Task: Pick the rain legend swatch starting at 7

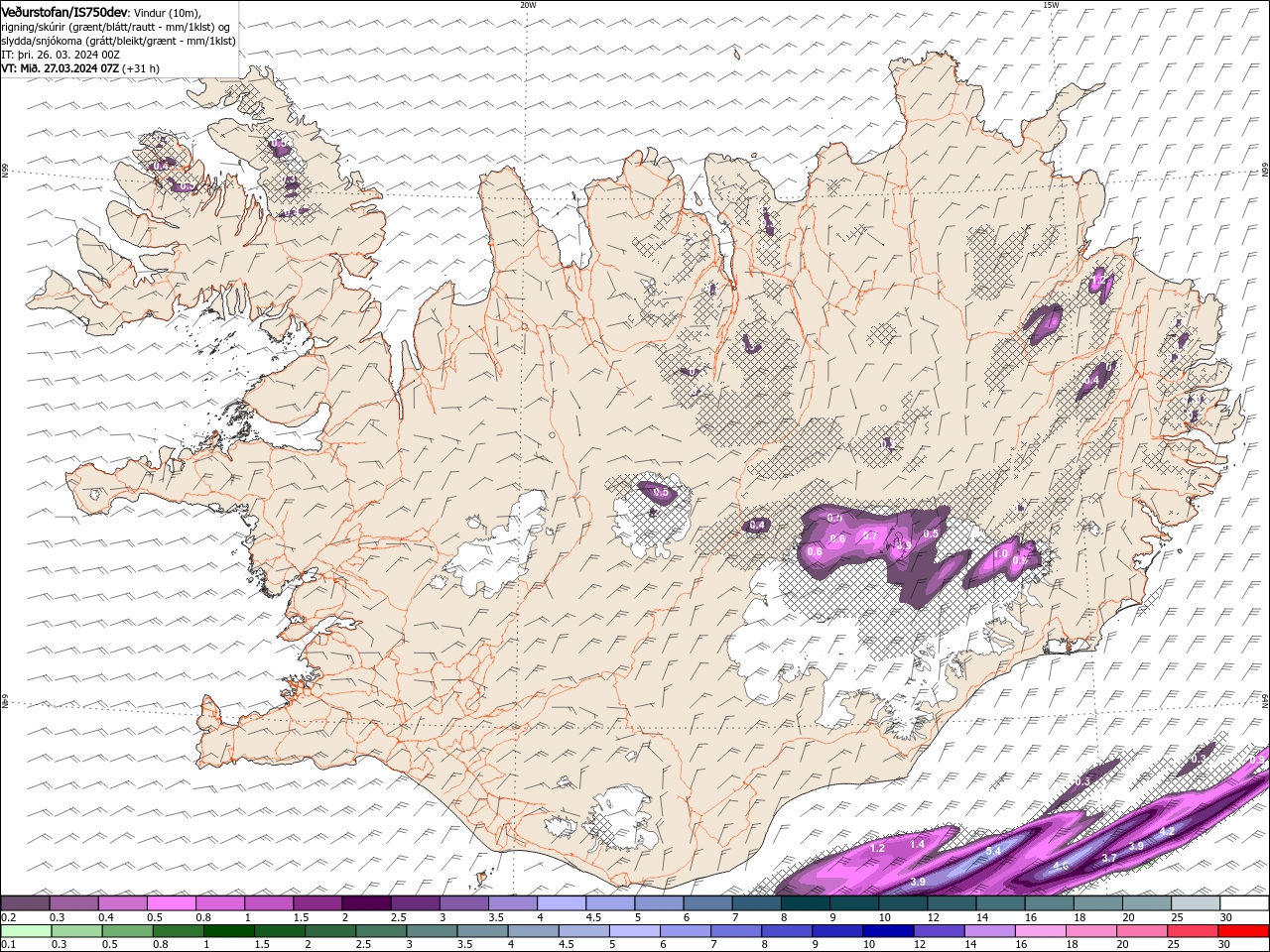Action: point(736,930)
